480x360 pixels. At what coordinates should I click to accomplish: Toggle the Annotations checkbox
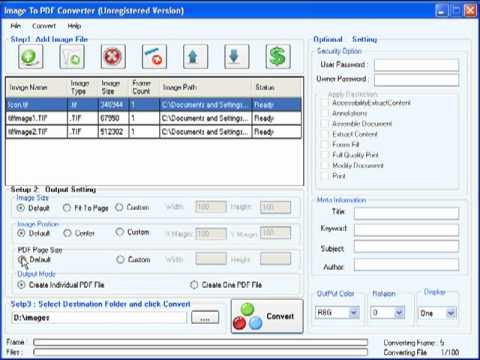tap(325, 113)
